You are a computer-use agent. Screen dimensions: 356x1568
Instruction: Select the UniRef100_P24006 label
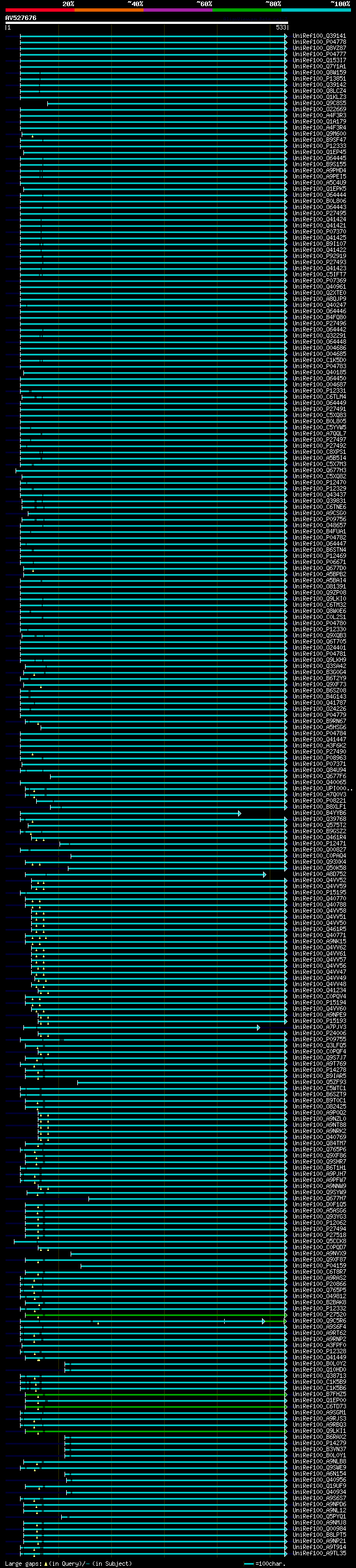tap(319, 1033)
